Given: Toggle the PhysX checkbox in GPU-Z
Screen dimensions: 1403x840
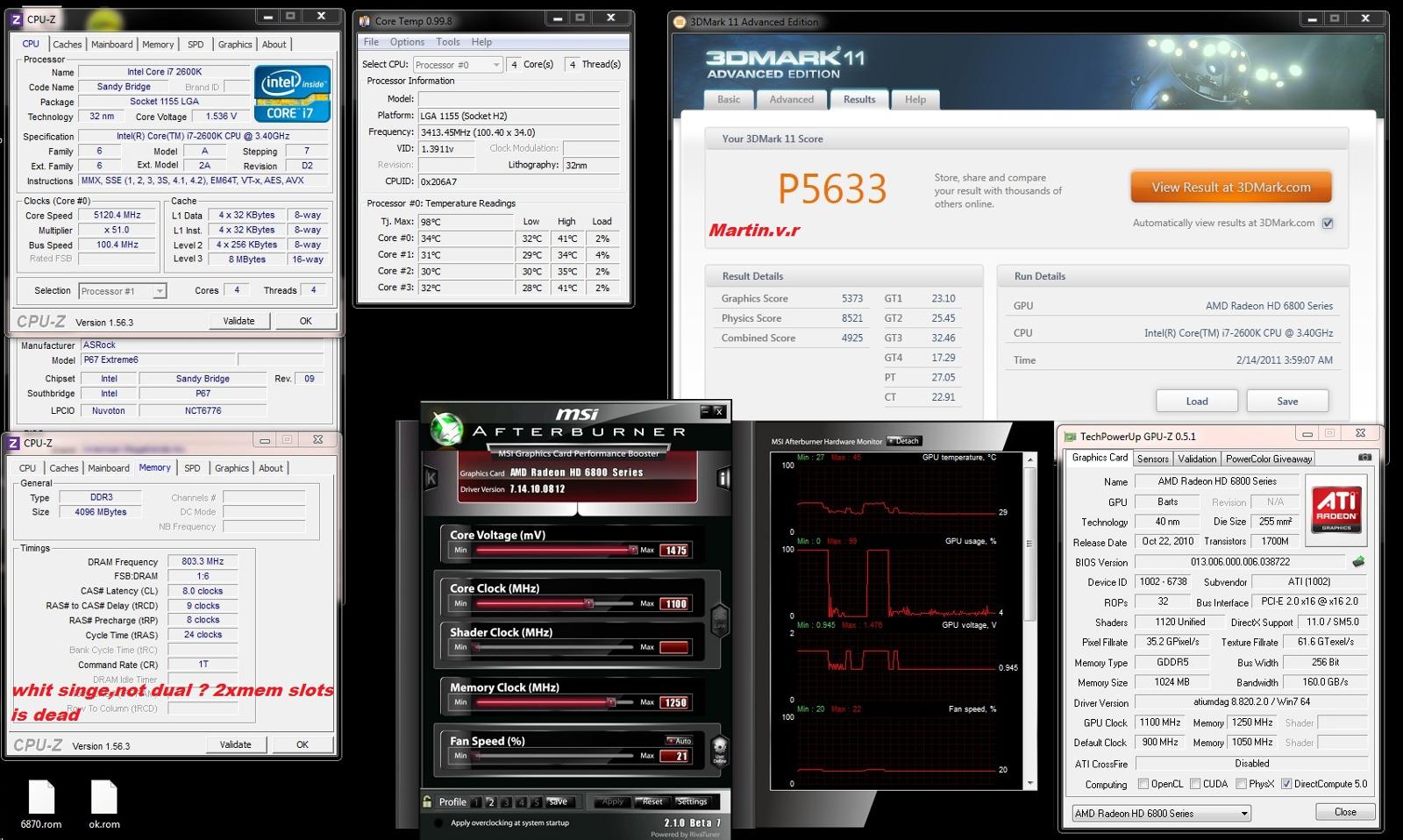Looking at the screenshot, I should click(1240, 784).
